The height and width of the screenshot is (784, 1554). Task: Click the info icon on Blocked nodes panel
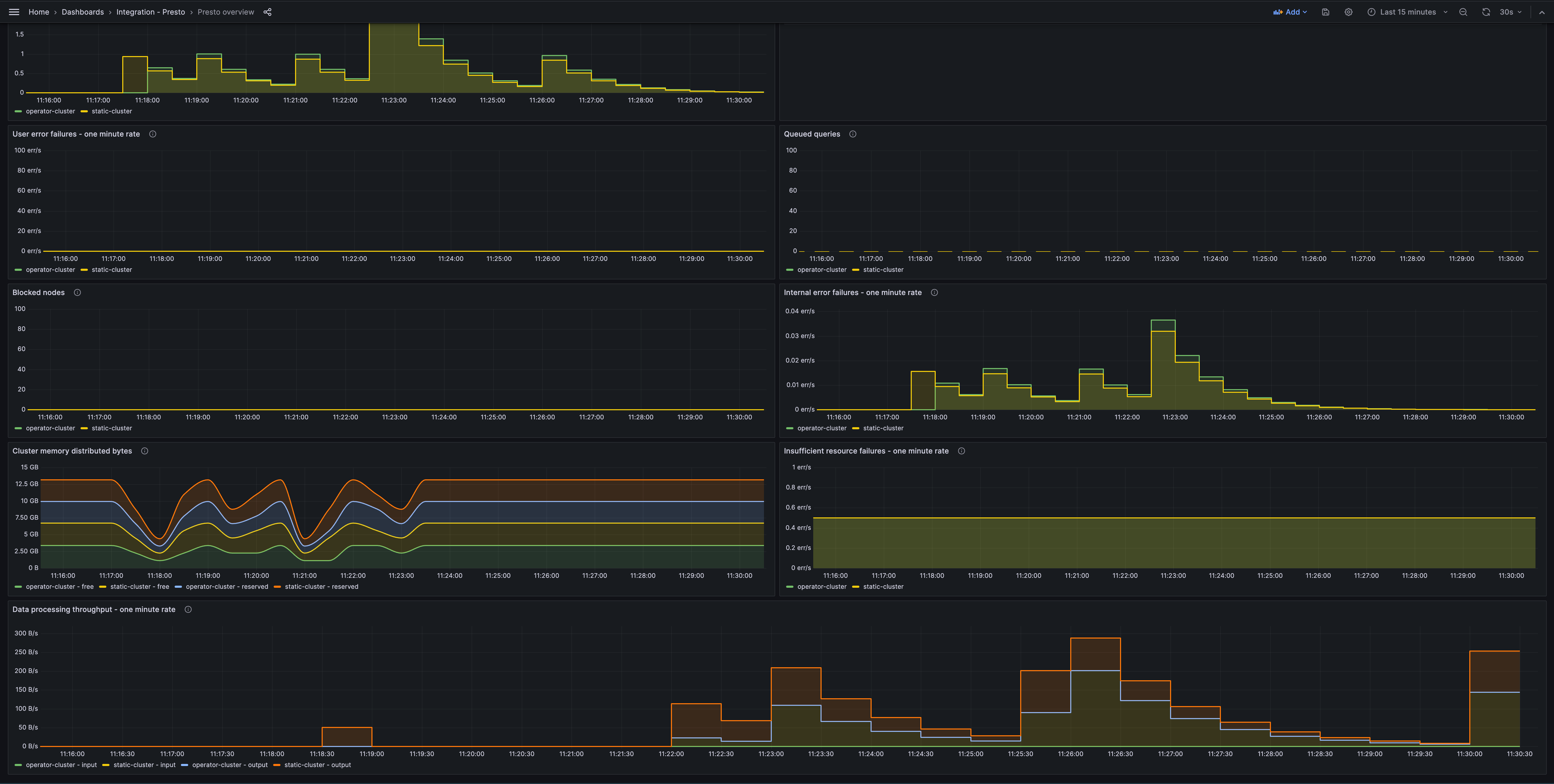click(77, 292)
